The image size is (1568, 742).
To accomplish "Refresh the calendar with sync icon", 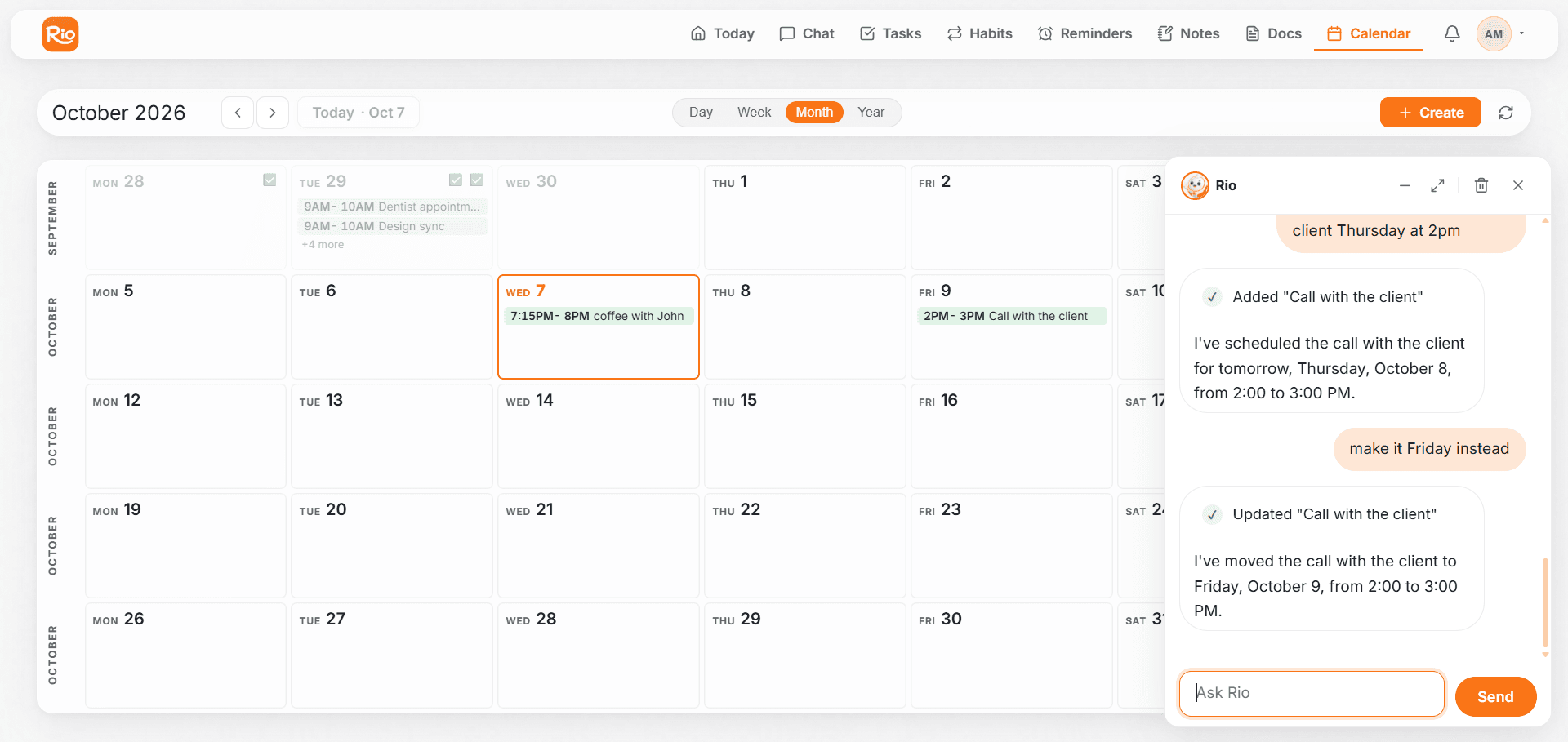I will point(1506,113).
